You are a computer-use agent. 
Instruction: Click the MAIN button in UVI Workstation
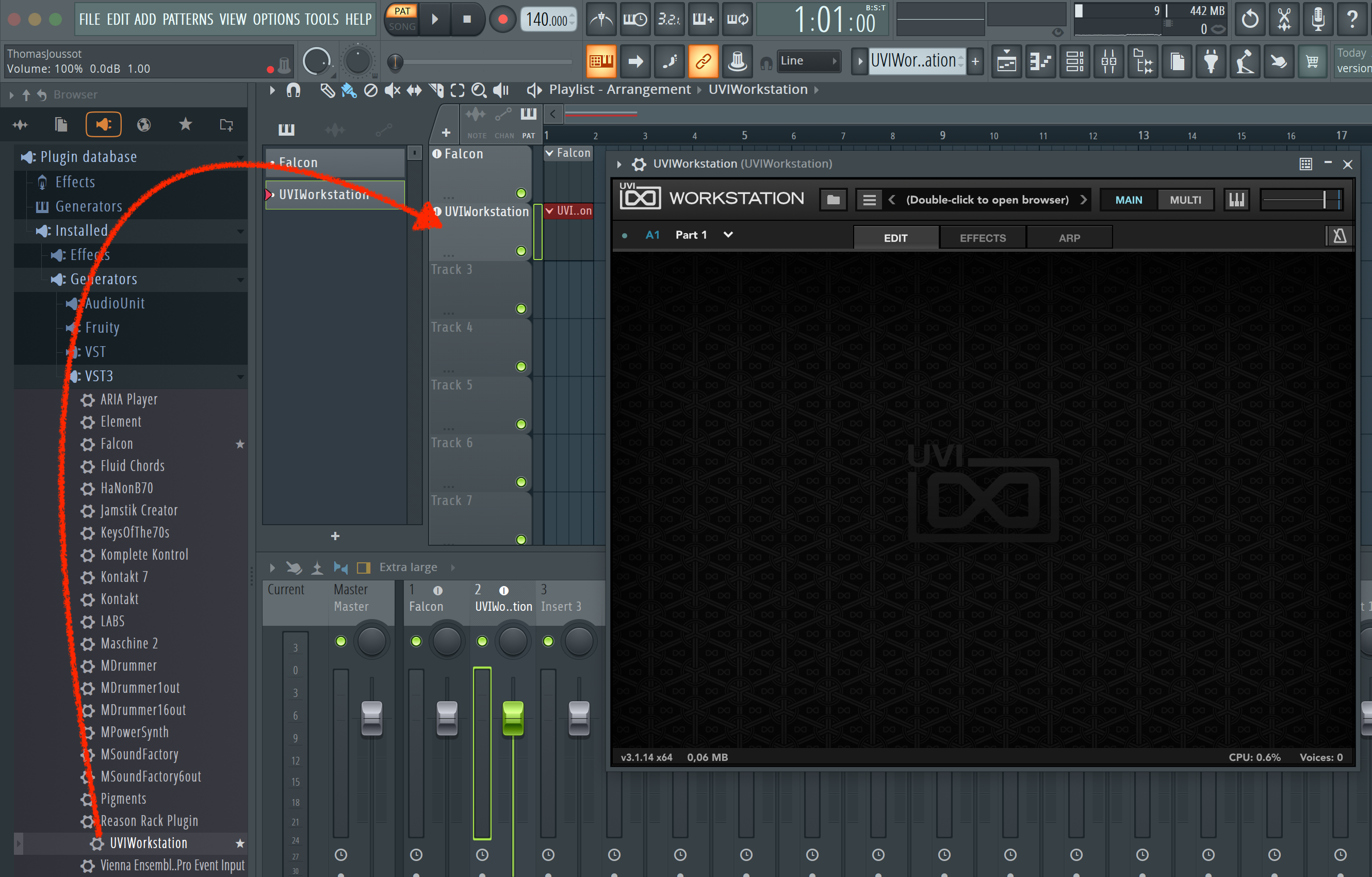click(1128, 200)
